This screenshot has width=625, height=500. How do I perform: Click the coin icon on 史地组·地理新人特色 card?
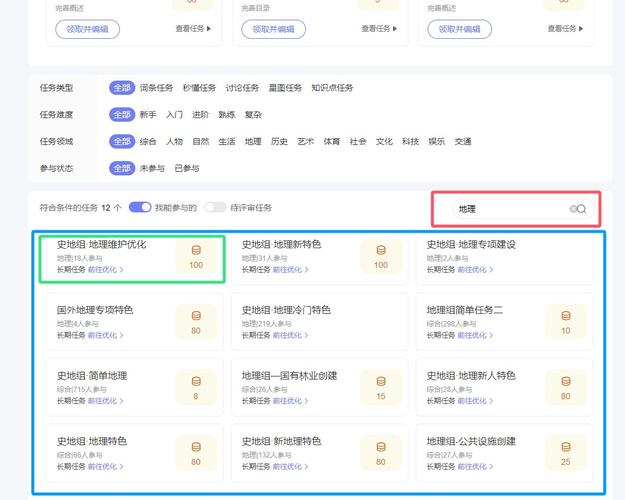click(x=566, y=382)
